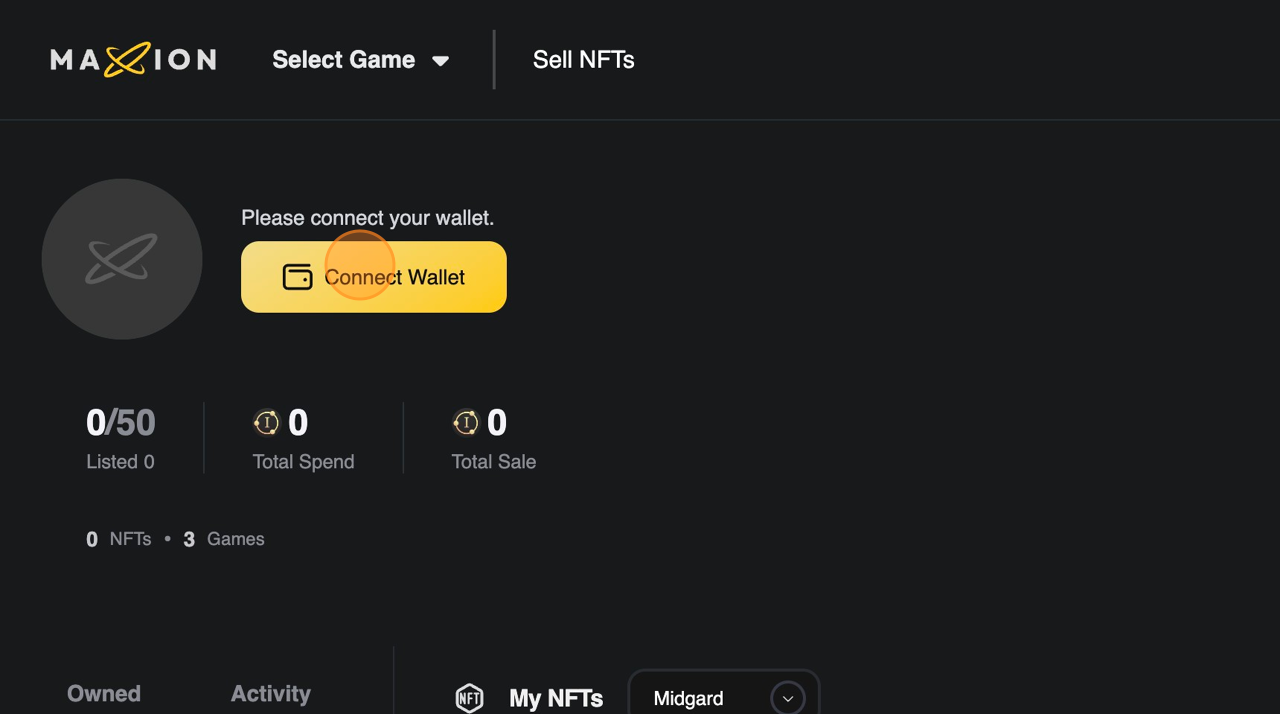Click the Maxion logo
Image resolution: width=1280 pixels, height=714 pixels.
tap(133, 60)
